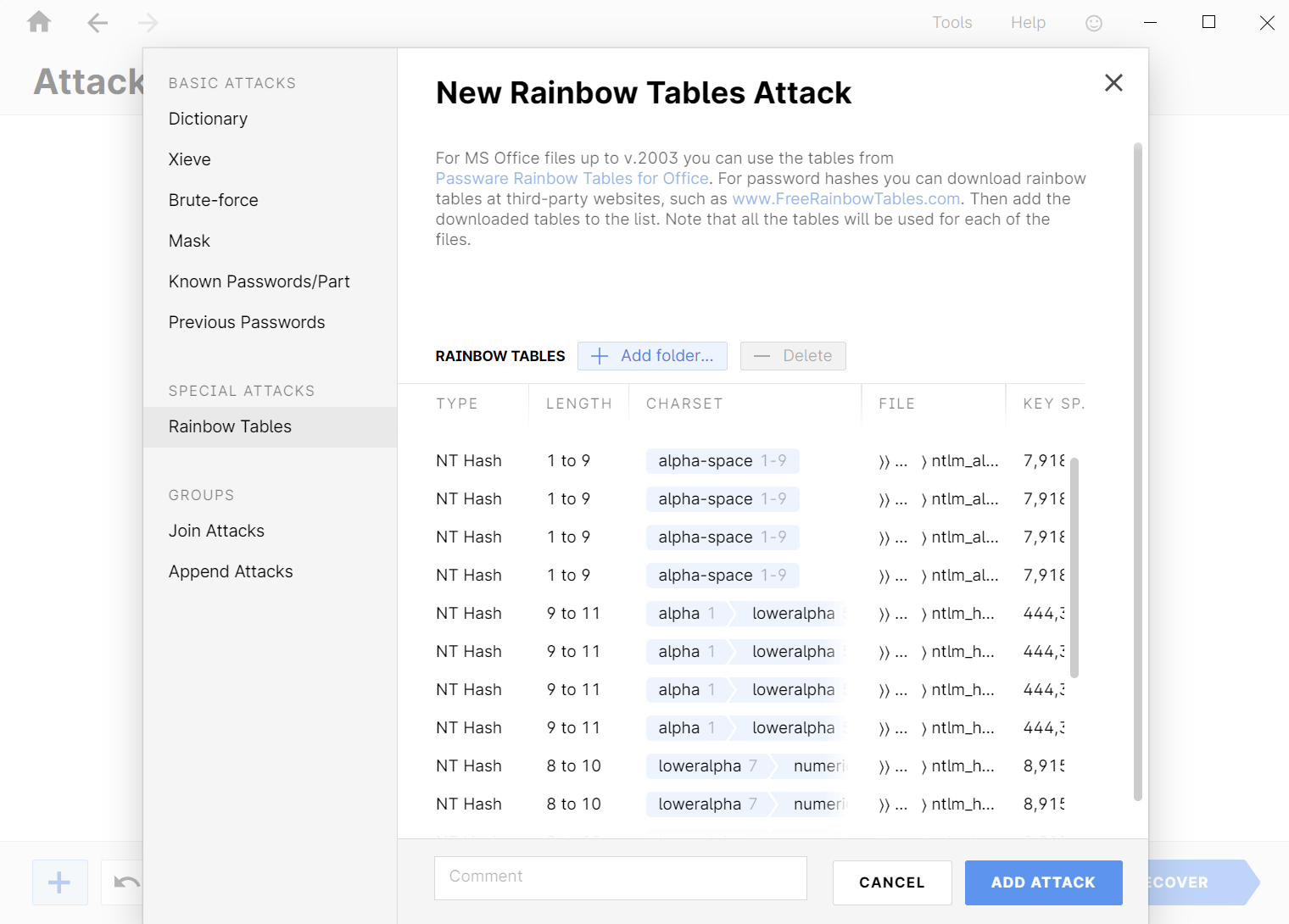The height and width of the screenshot is (924, 1289).
Task: Click the forward navigation arrow
Action: click(x=148, y=23)
